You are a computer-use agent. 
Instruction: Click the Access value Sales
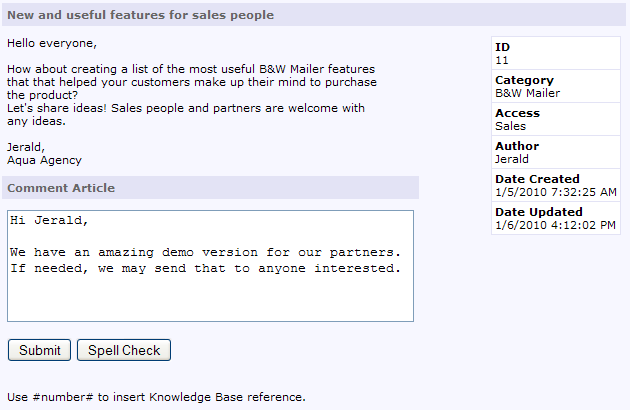pyautogui.click(x=510, y=126)
